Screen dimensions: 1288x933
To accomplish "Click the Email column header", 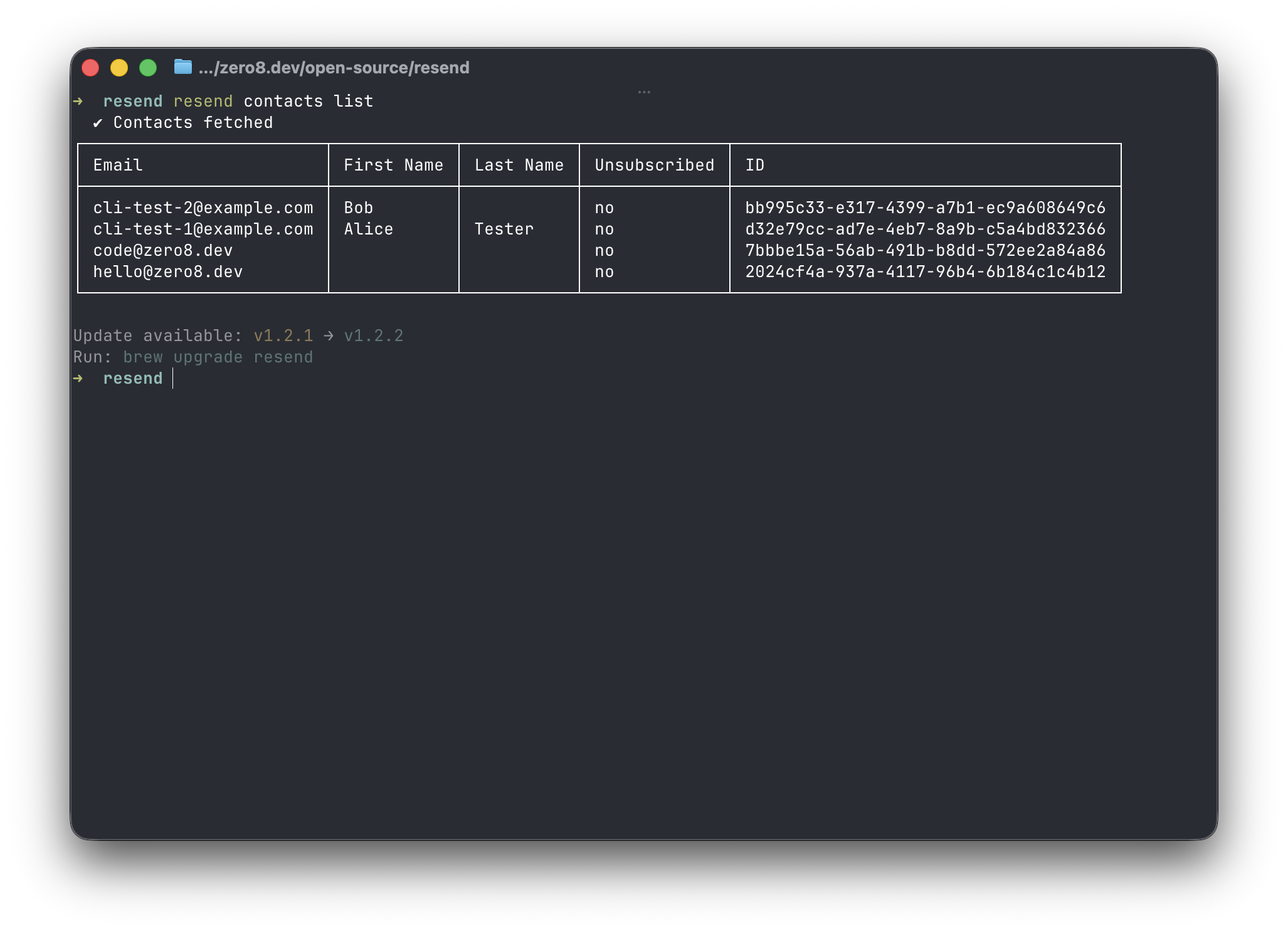I will tap(118, 165).
